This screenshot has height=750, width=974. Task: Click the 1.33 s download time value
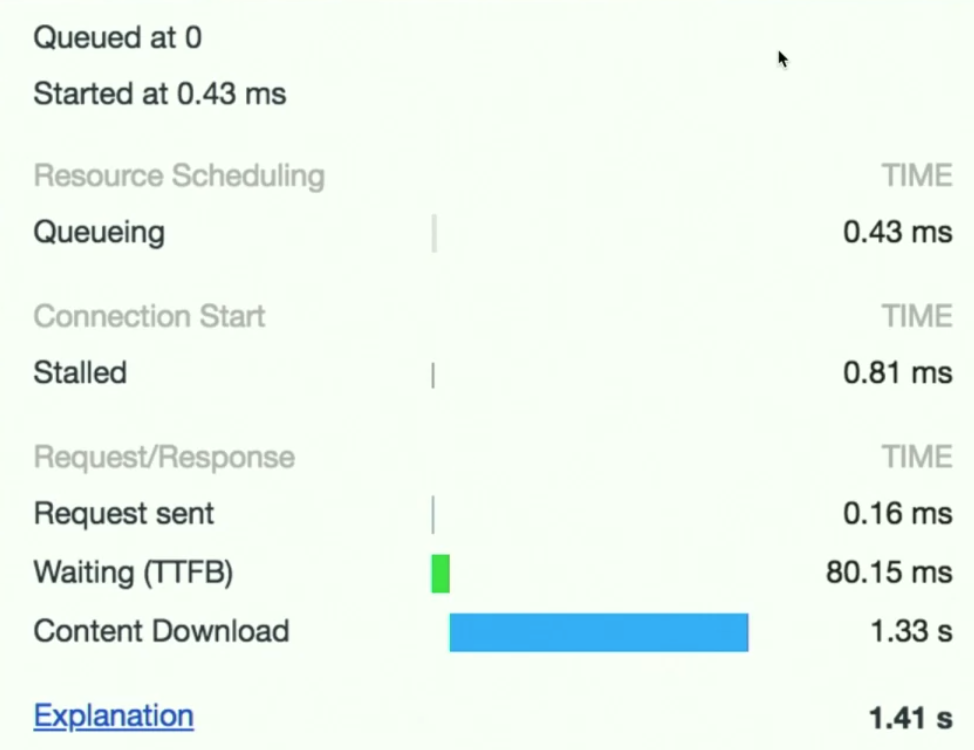coord(911,632)
